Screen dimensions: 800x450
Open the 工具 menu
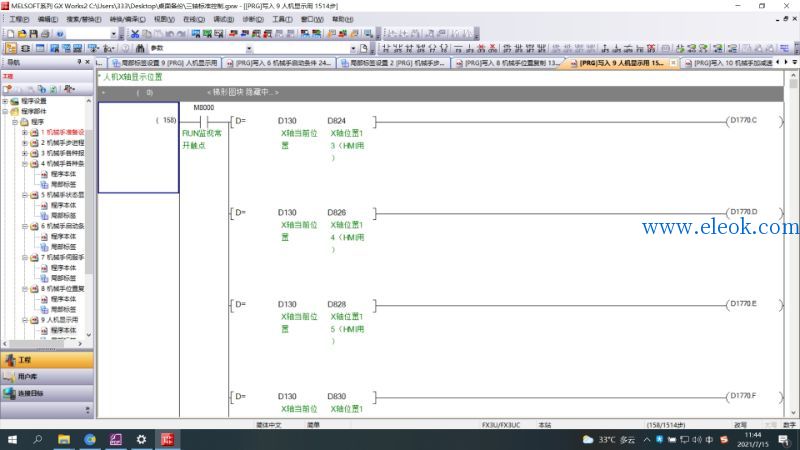282,19
